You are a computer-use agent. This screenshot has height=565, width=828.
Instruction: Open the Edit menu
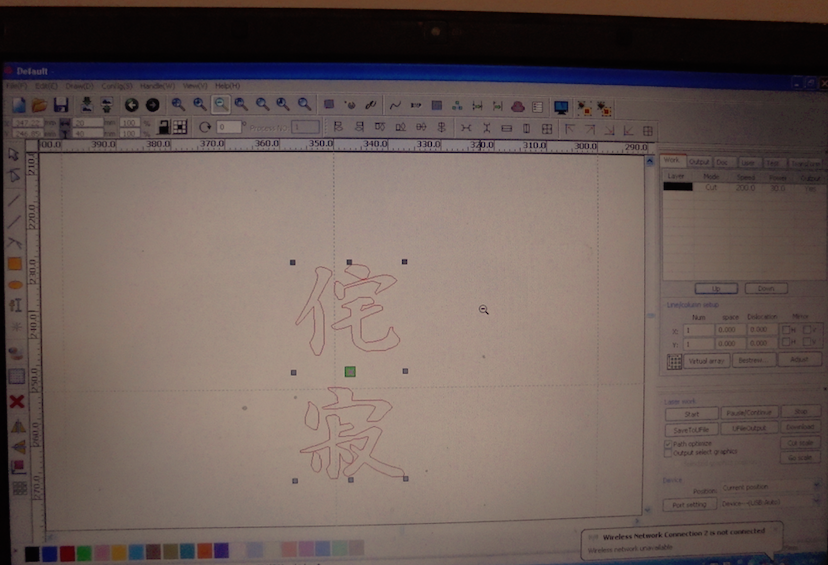[x=46, y=86]
